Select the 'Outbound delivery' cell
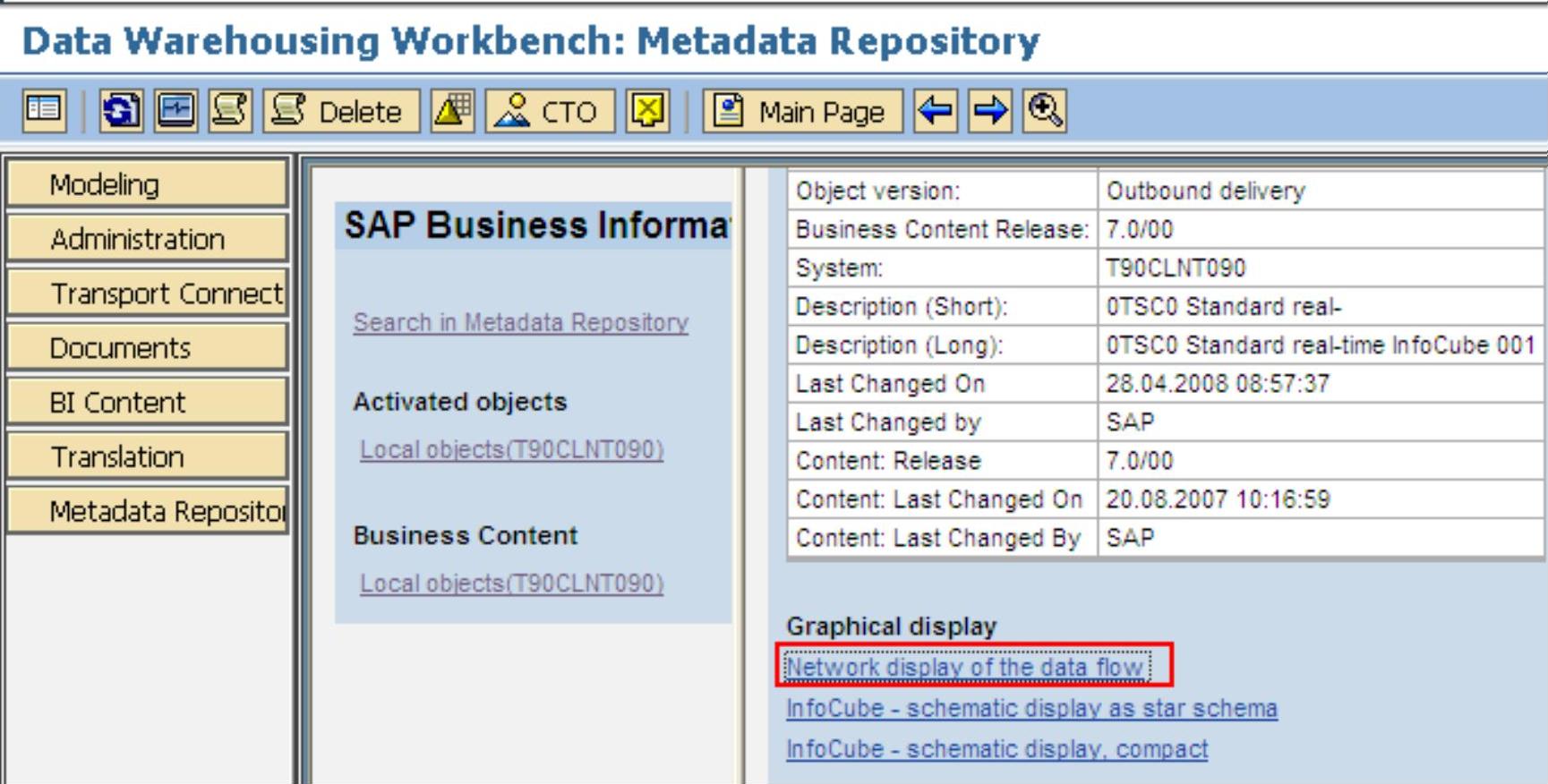The height and width of the screenshot is (784, 1548). tap(1321, 191)
